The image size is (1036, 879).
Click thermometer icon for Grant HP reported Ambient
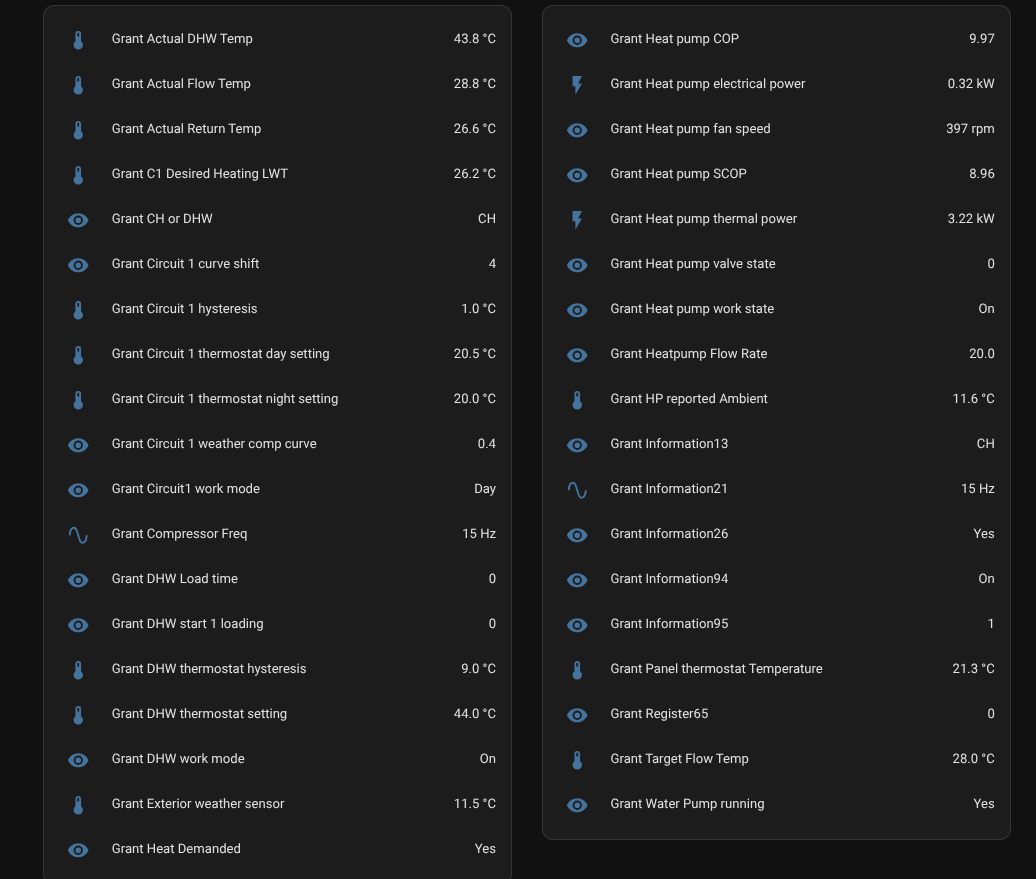point(577,400)
